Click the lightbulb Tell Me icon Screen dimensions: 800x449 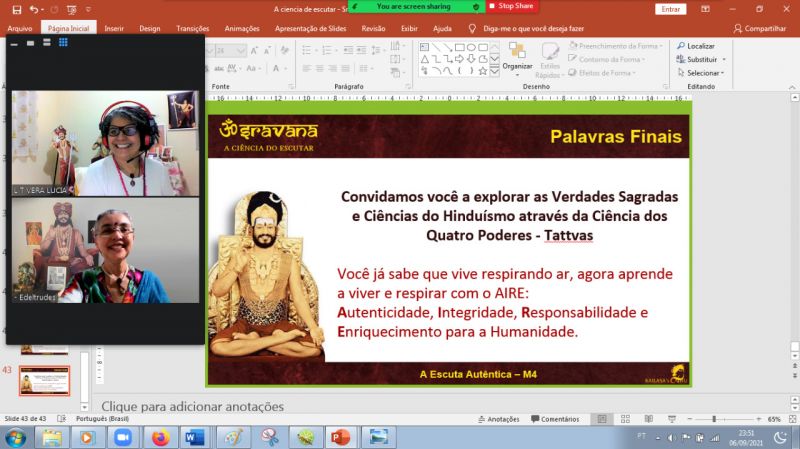click(472, 29)
